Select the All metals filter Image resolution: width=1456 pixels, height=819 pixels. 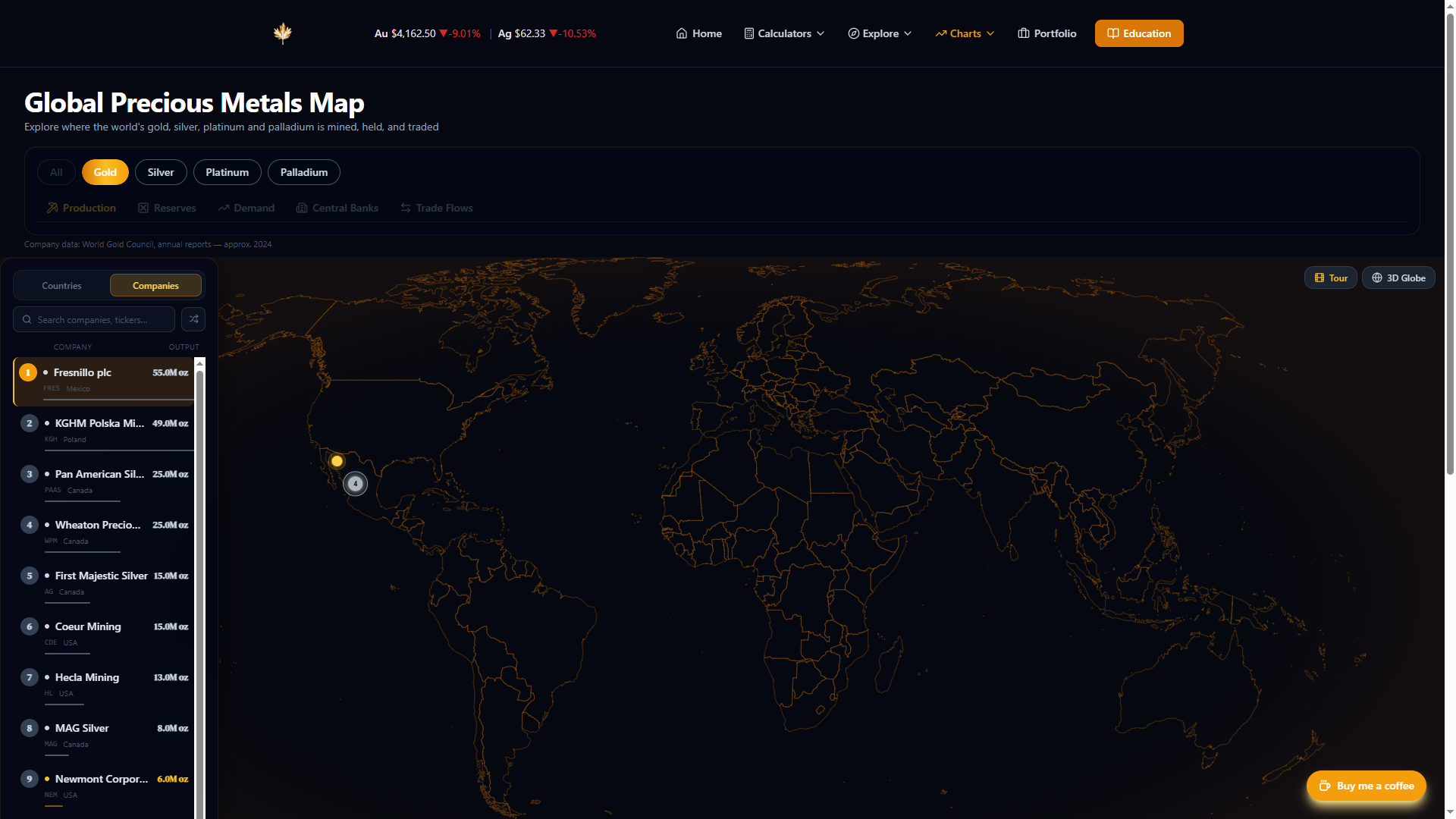tap(56, 172)
